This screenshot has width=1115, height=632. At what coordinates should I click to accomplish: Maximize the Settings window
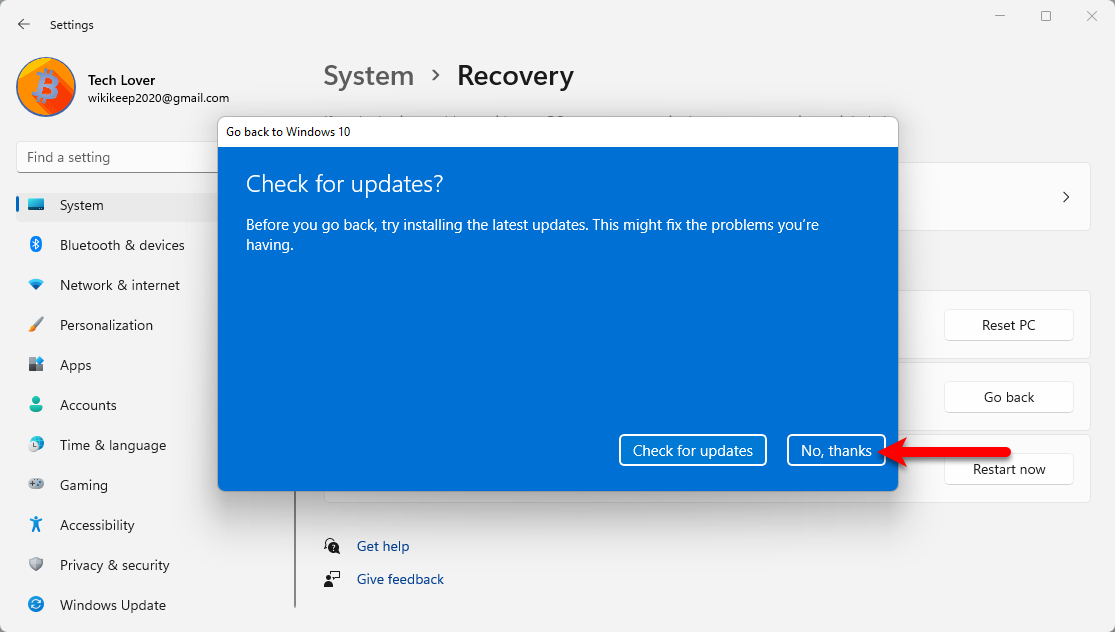tap(1046, 16)
